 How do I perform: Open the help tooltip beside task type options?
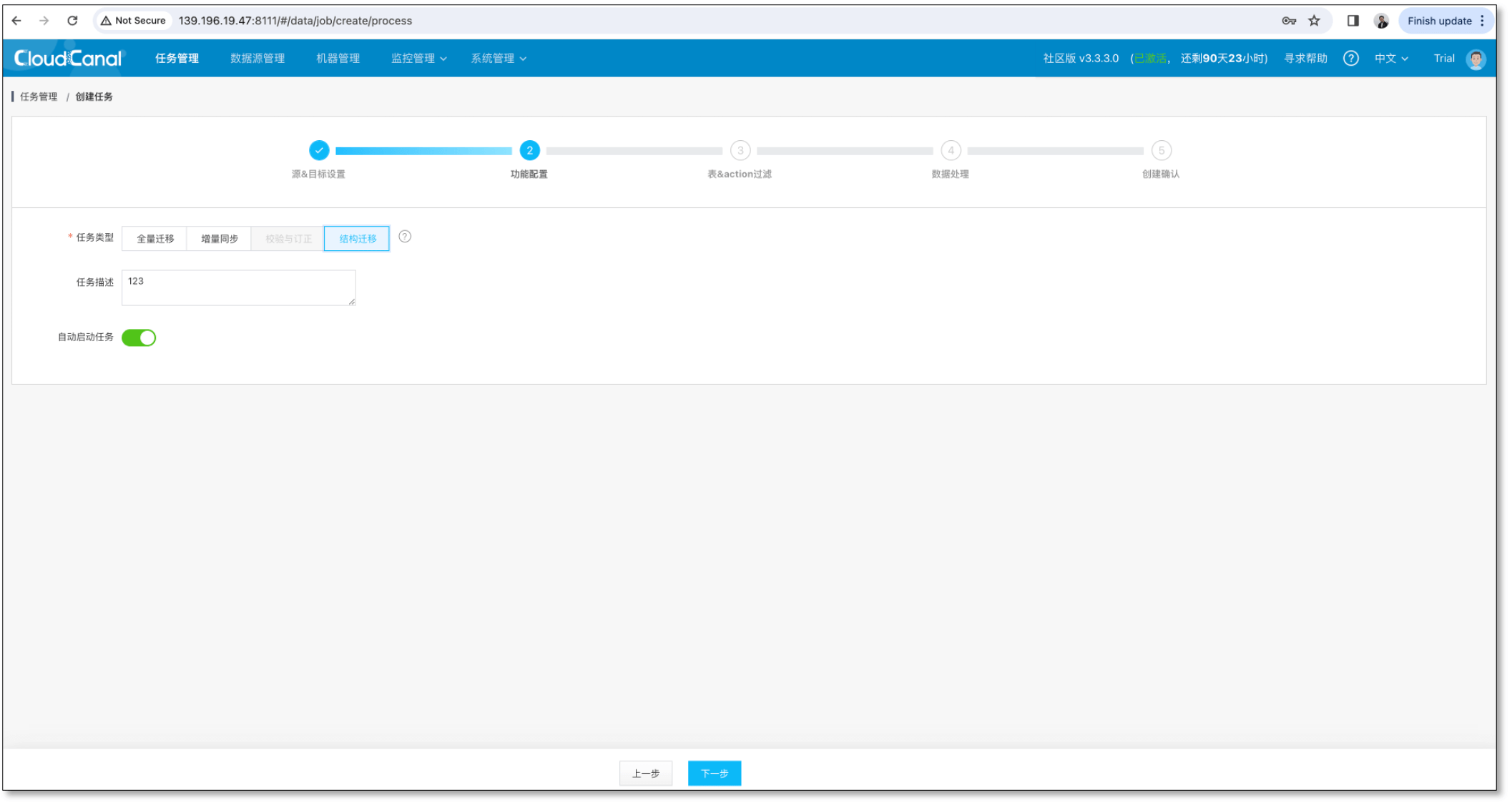point(406,237)
